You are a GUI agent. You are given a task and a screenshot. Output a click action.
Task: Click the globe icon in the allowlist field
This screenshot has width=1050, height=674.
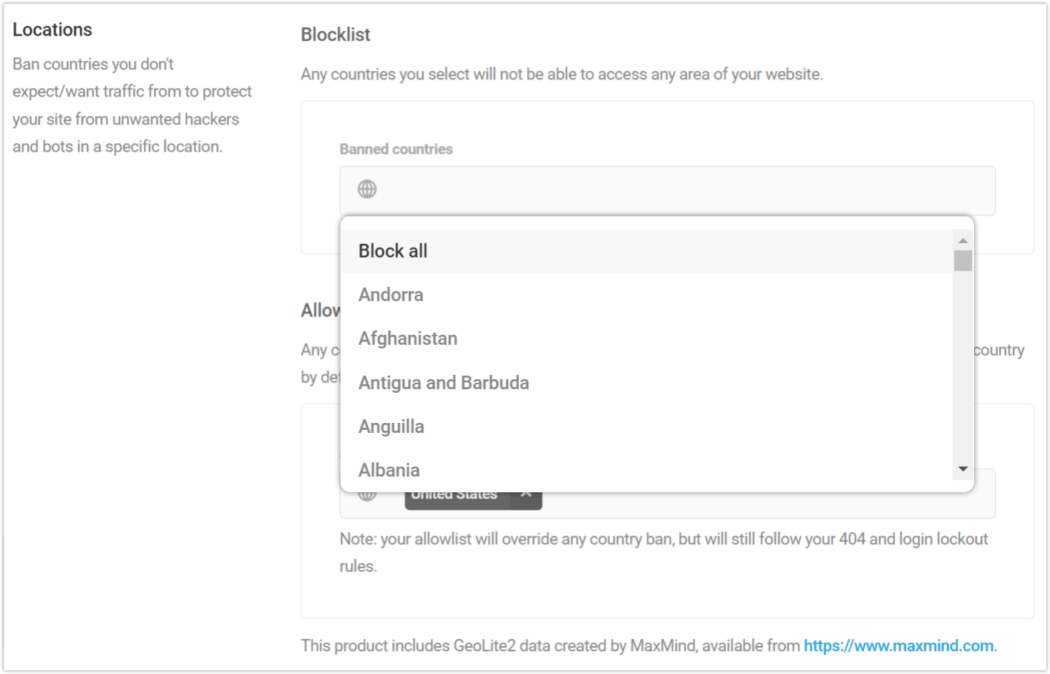pos(365,492)
